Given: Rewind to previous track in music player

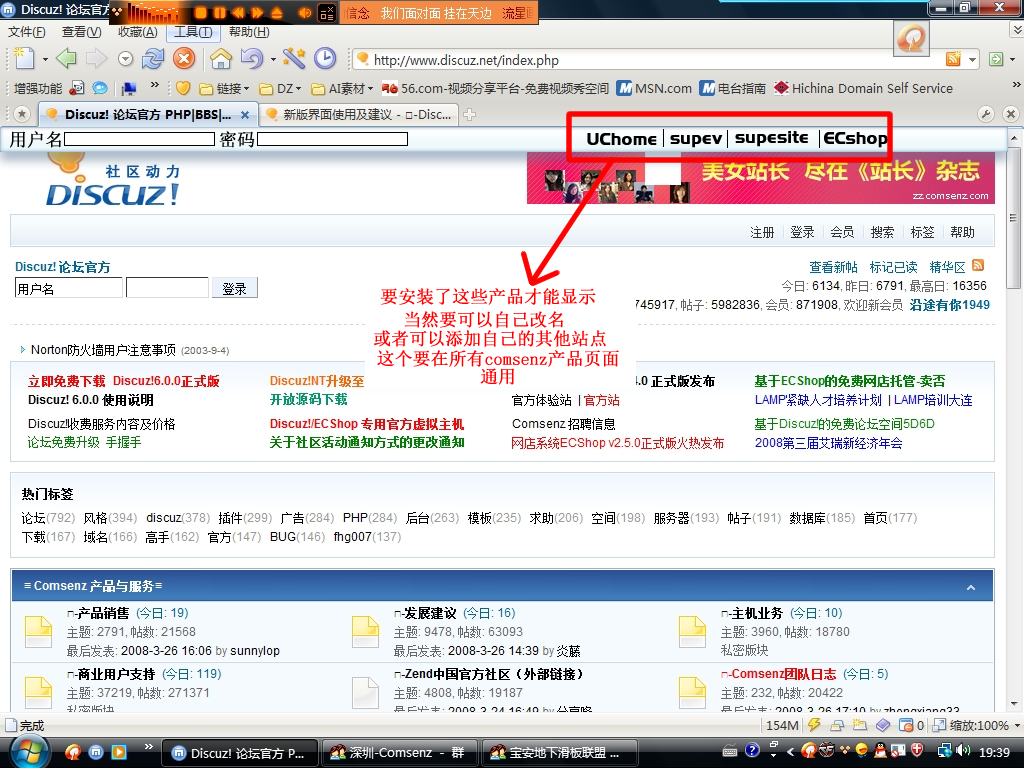Looking at the screenshot, I should (238, 12).
